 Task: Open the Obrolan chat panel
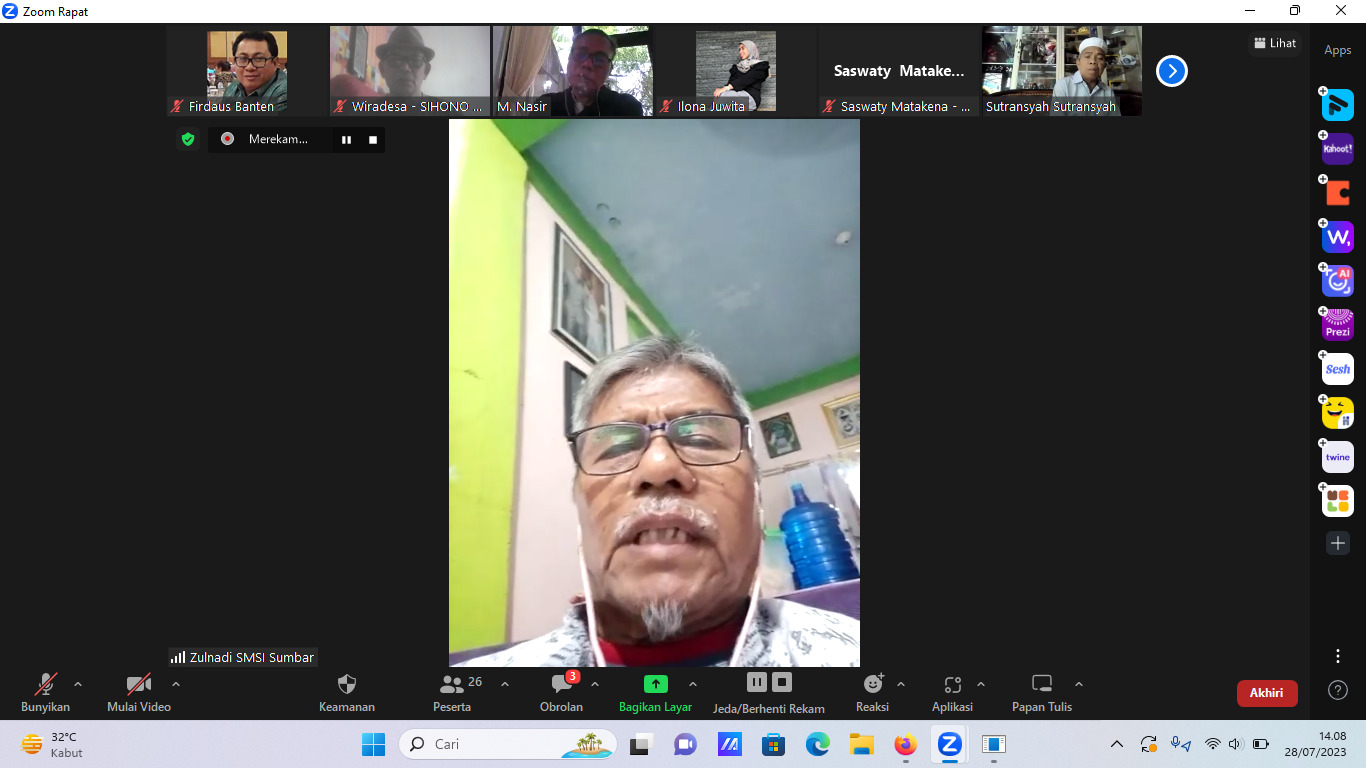[x=561, y=693]
